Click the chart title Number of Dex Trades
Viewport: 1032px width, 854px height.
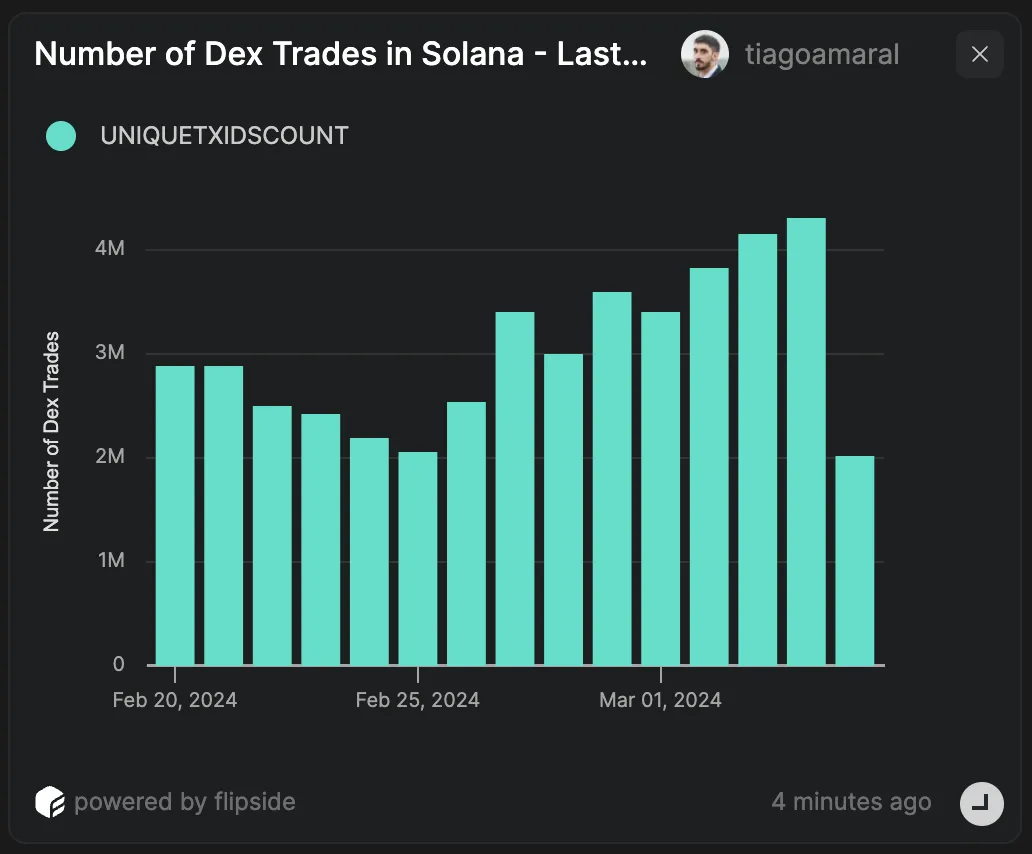(340, 54)
